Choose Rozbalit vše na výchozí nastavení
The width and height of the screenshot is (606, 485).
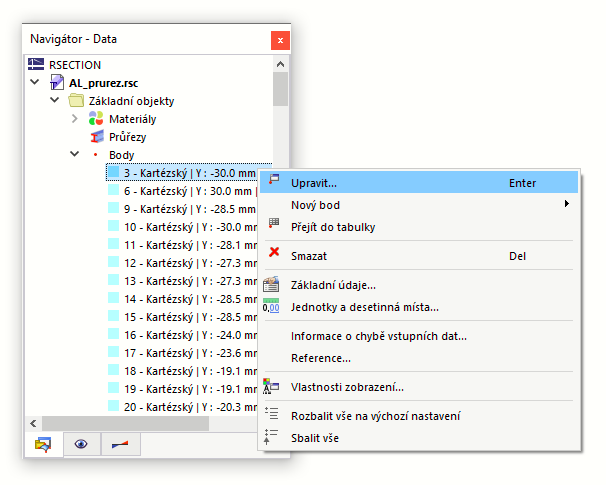click(x=419, y=416)
